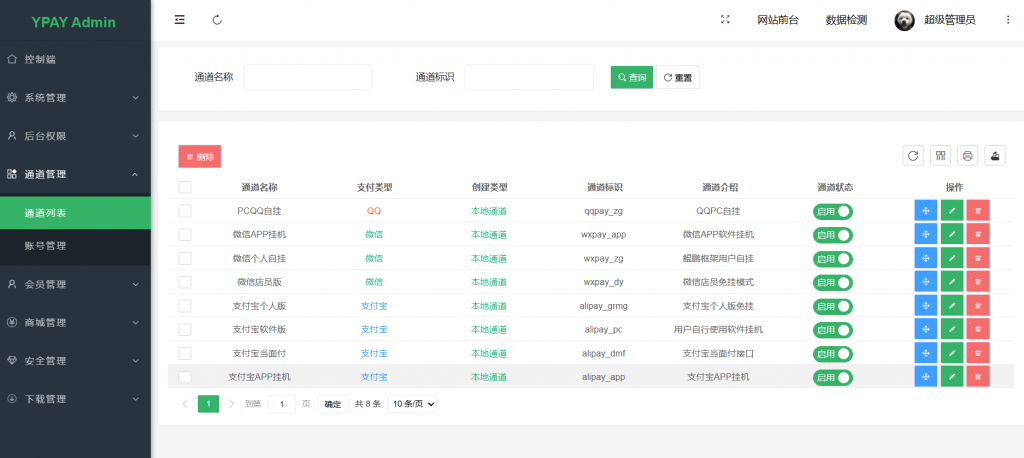Screen dimensions: 1024x458
Task: Click blue move icon for PCQQ自挂 row
Action: click(x=925, y=211)
